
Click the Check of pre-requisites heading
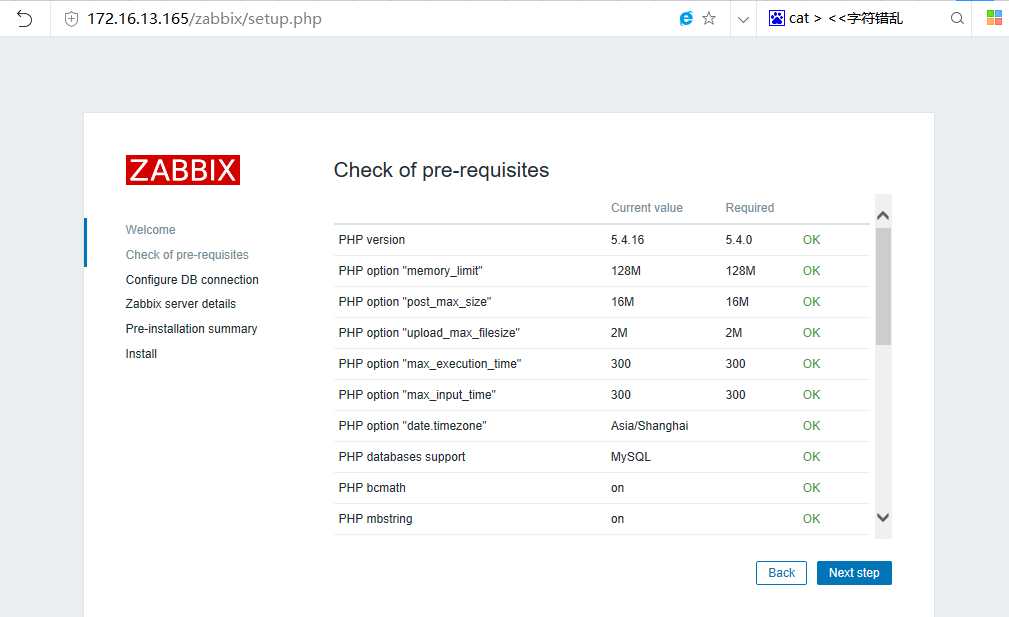[x=441, y=170]
